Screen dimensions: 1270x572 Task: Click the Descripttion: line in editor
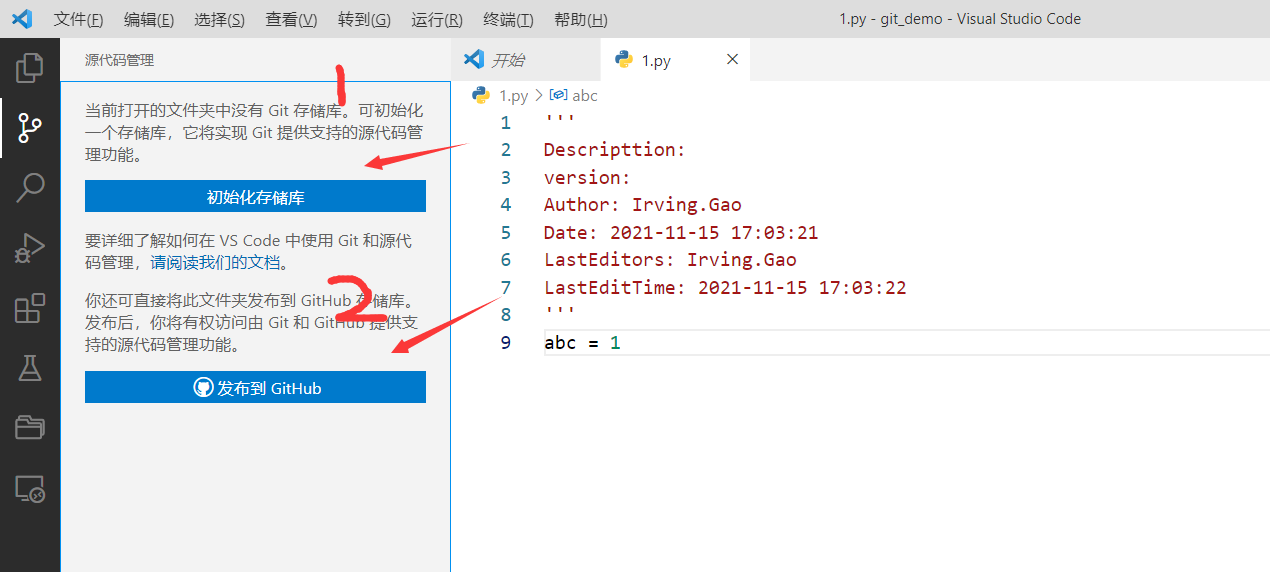point(614,150)
